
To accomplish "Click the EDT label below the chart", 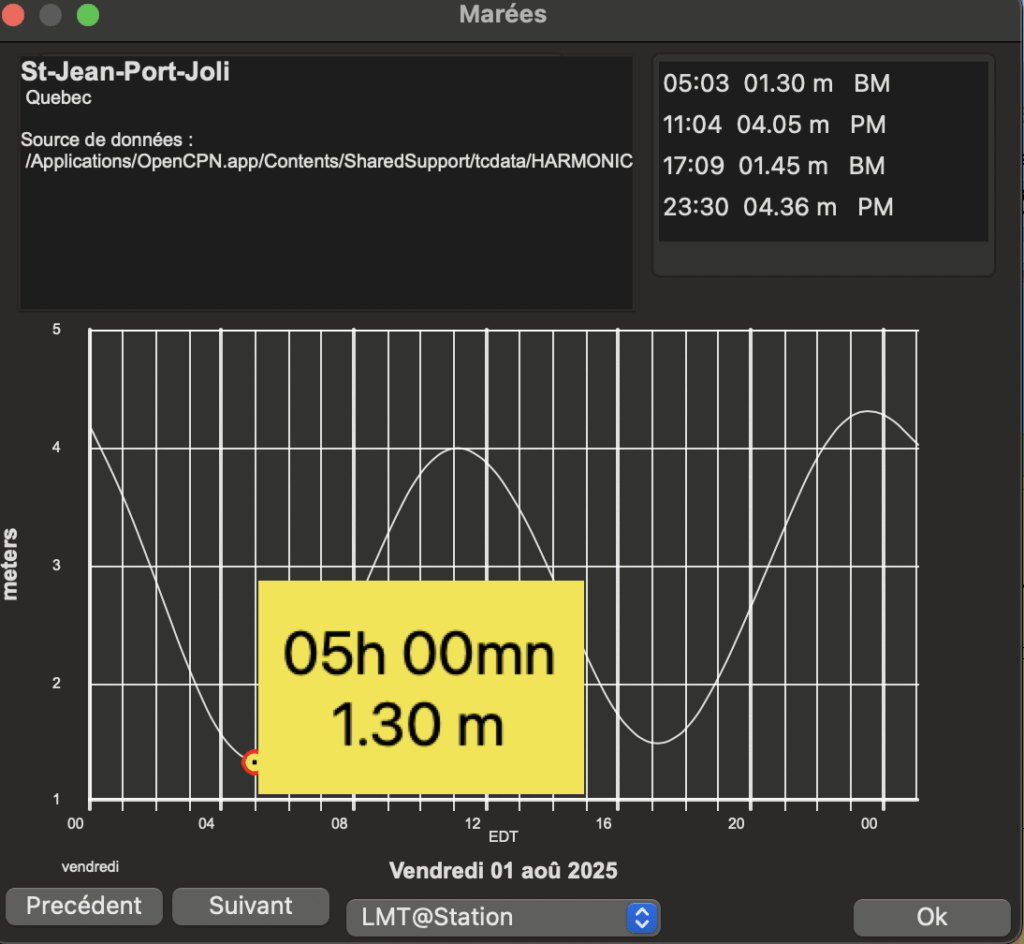I will pos(503,835).
